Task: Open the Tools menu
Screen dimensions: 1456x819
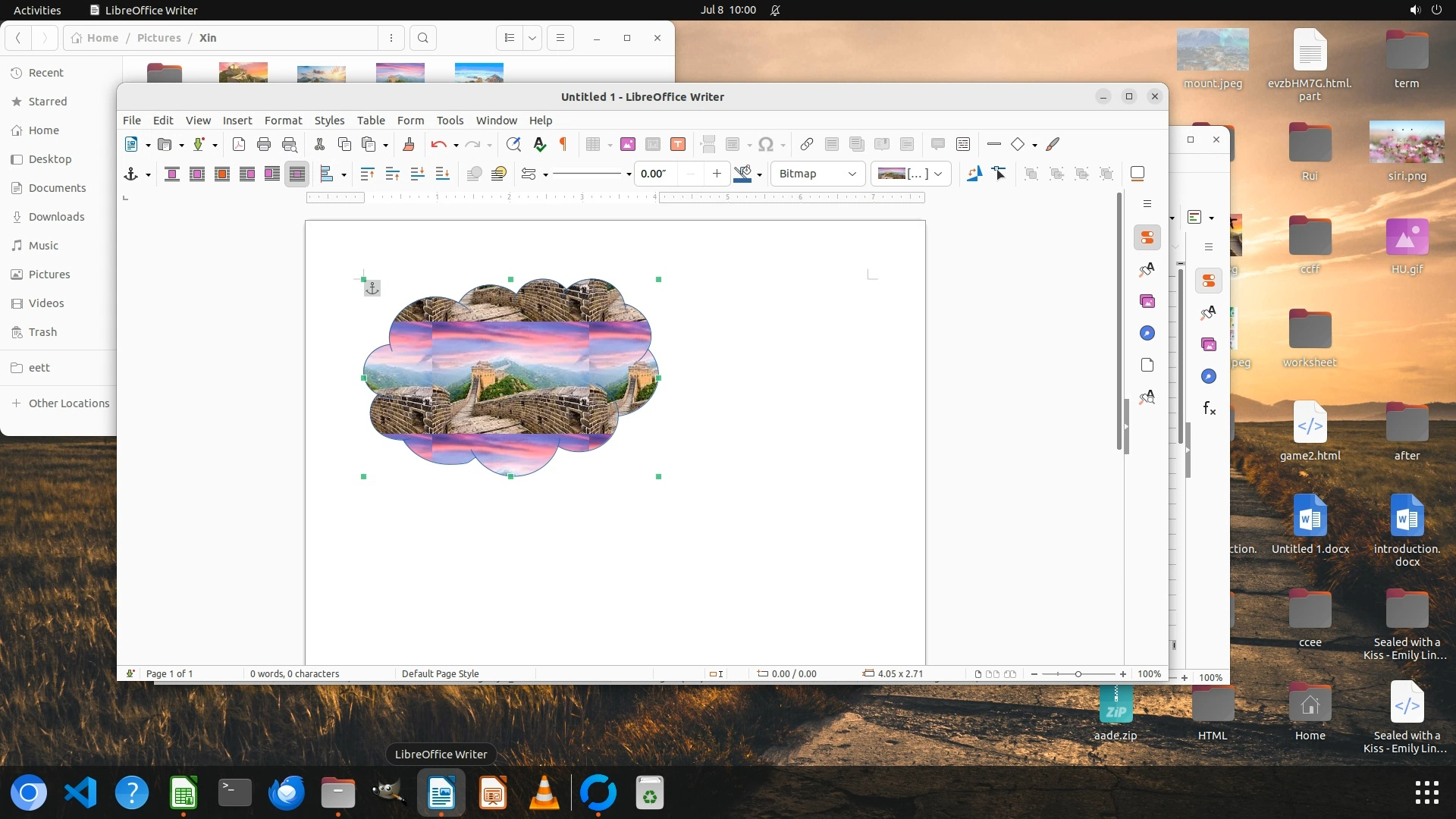Action: pos(450,121)
